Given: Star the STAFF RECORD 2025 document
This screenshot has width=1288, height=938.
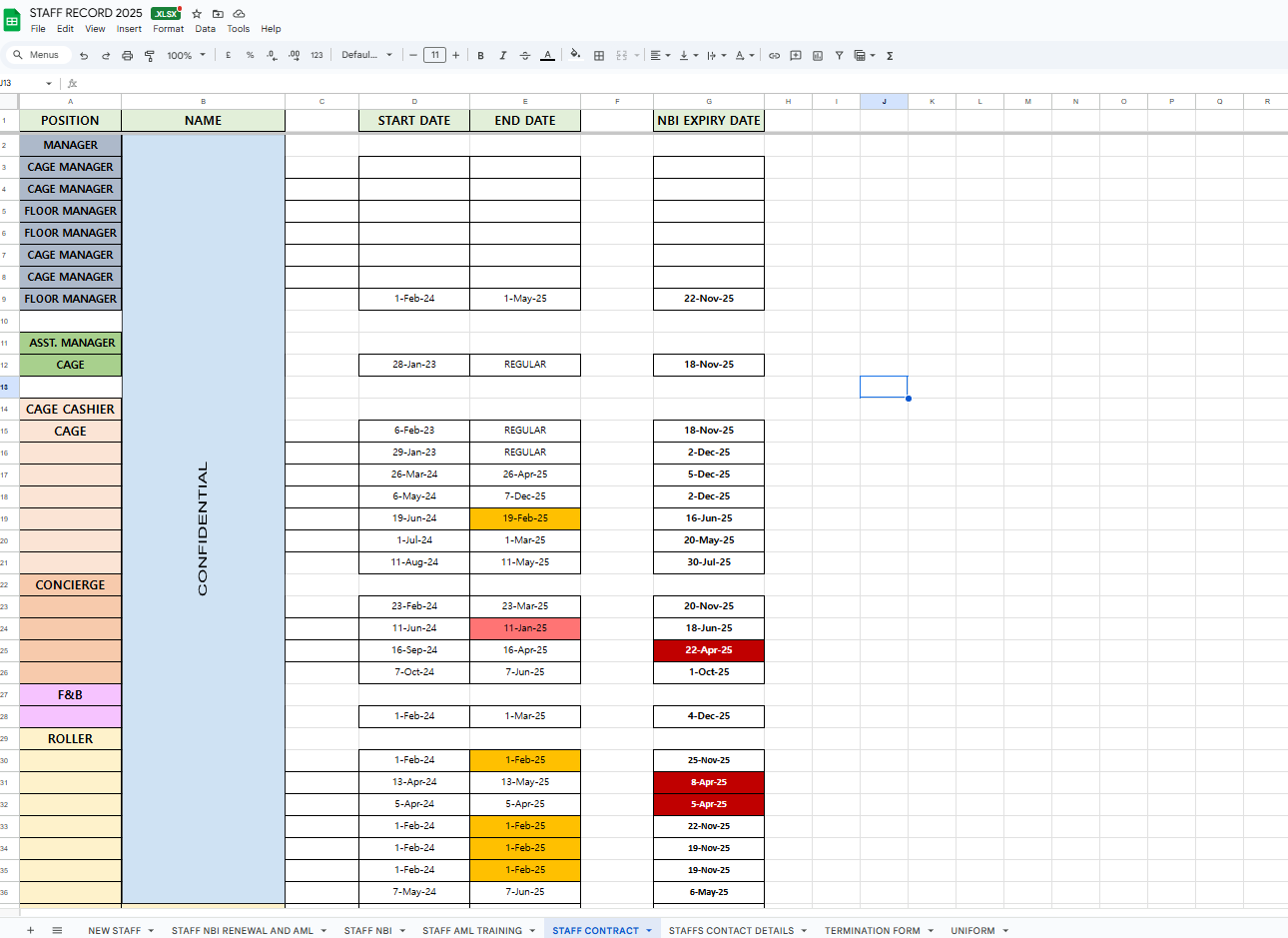Looking at the screenshot, I should [197, 13].
